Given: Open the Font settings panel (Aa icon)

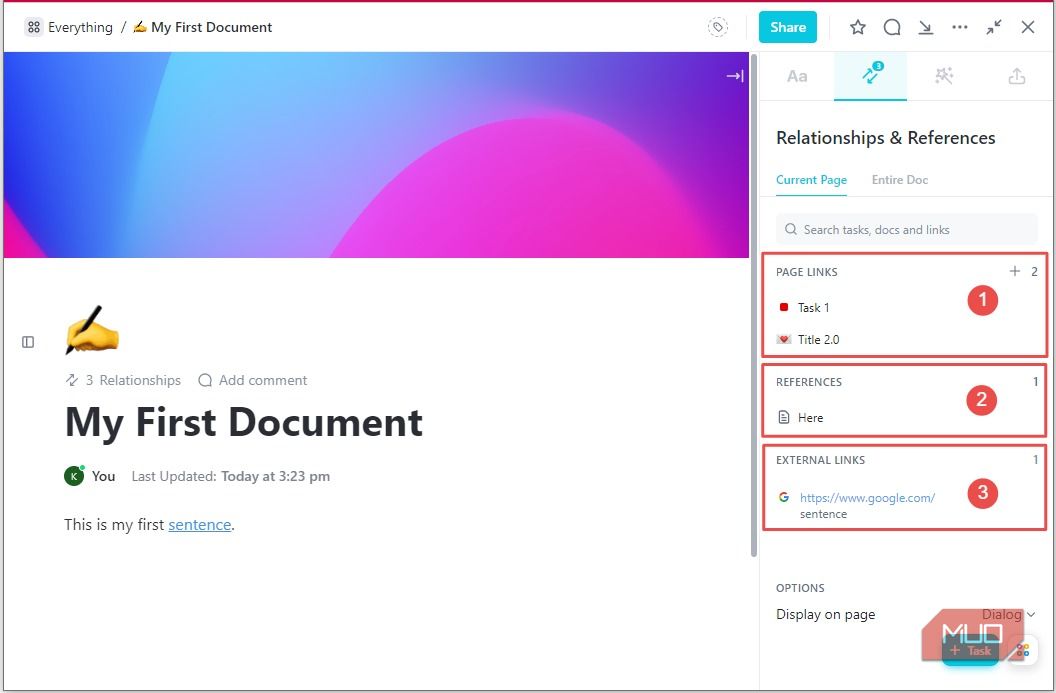Looking at the screenshot, I should coord(796,75).
